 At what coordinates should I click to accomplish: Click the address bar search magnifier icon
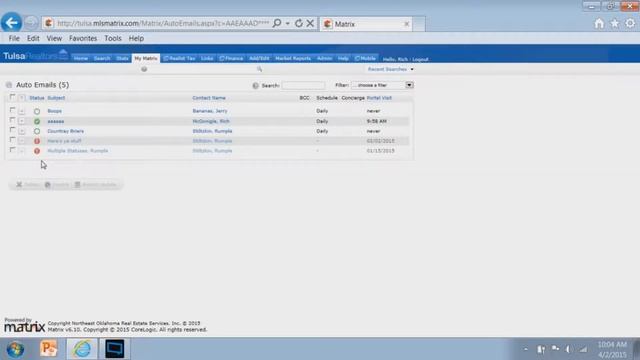[x=277, y=23]
